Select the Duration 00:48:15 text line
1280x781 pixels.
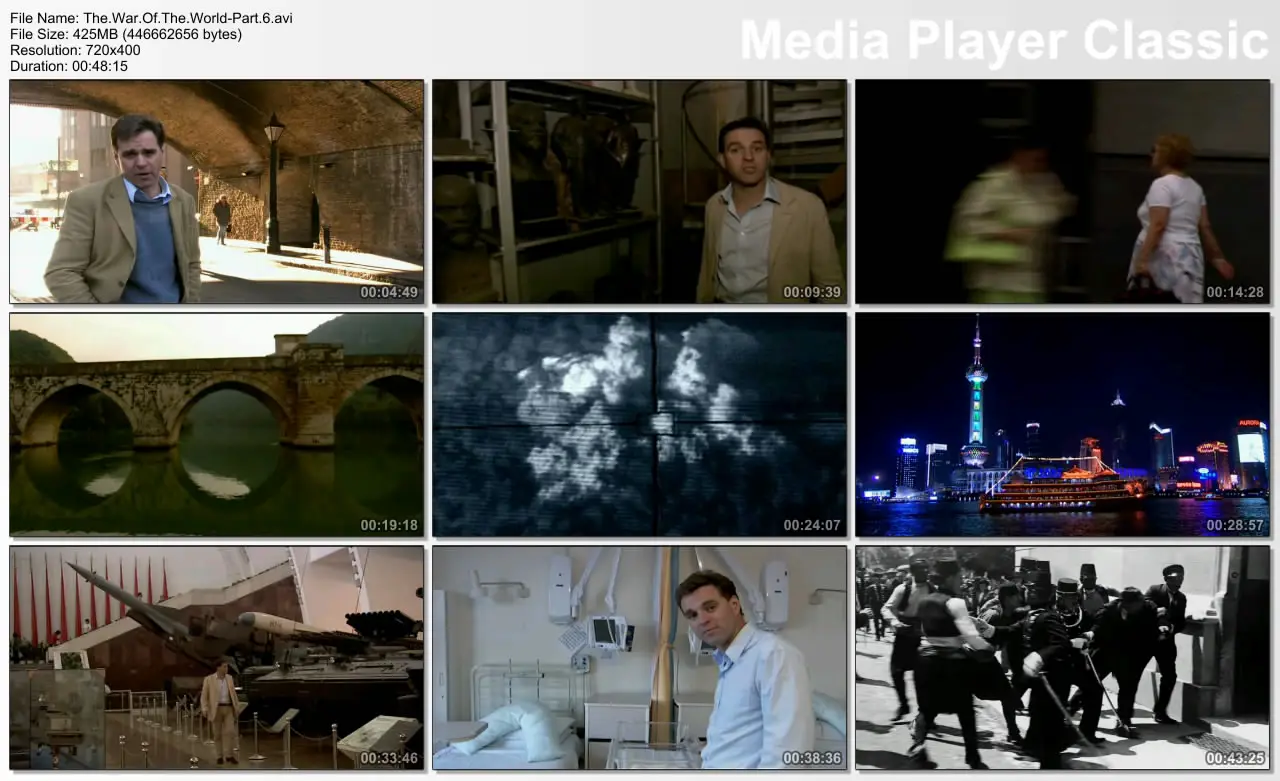point(69,66)
